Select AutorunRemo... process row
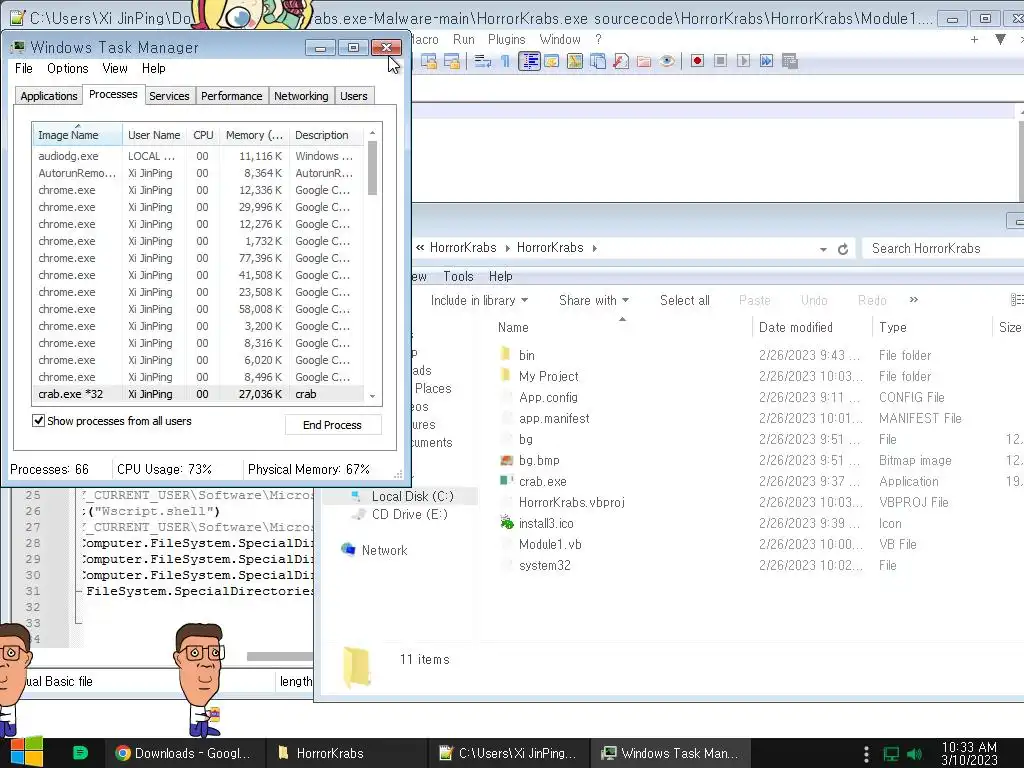1024x768 pixels. click(x=198, y=173)
